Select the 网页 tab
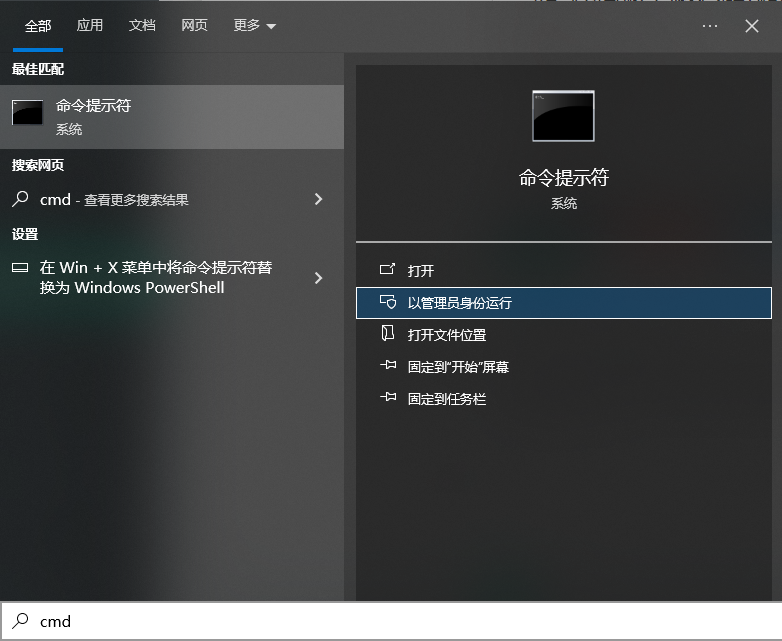 pos(194,26)
